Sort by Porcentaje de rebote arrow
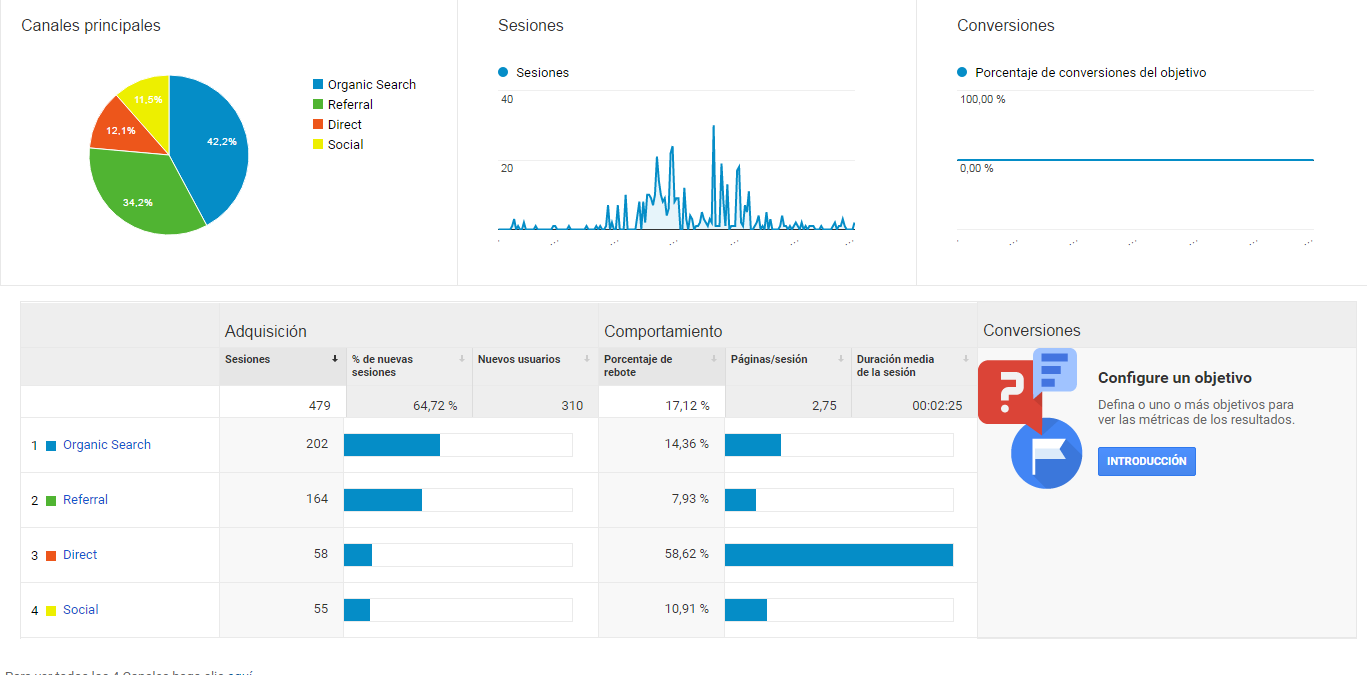The height and width of the screenshot is (675, 1367). [x=714, y=359]
